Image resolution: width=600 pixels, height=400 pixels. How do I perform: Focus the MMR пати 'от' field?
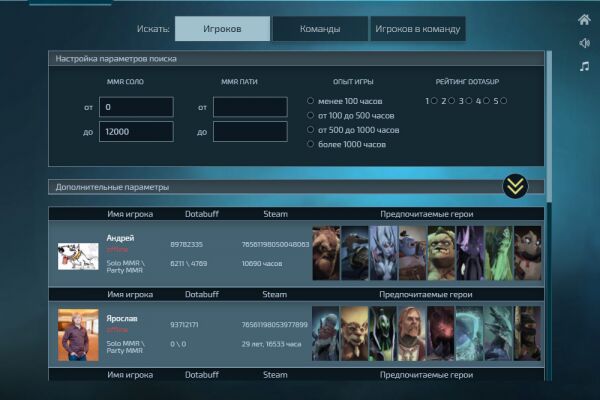(x=250, y=107)
